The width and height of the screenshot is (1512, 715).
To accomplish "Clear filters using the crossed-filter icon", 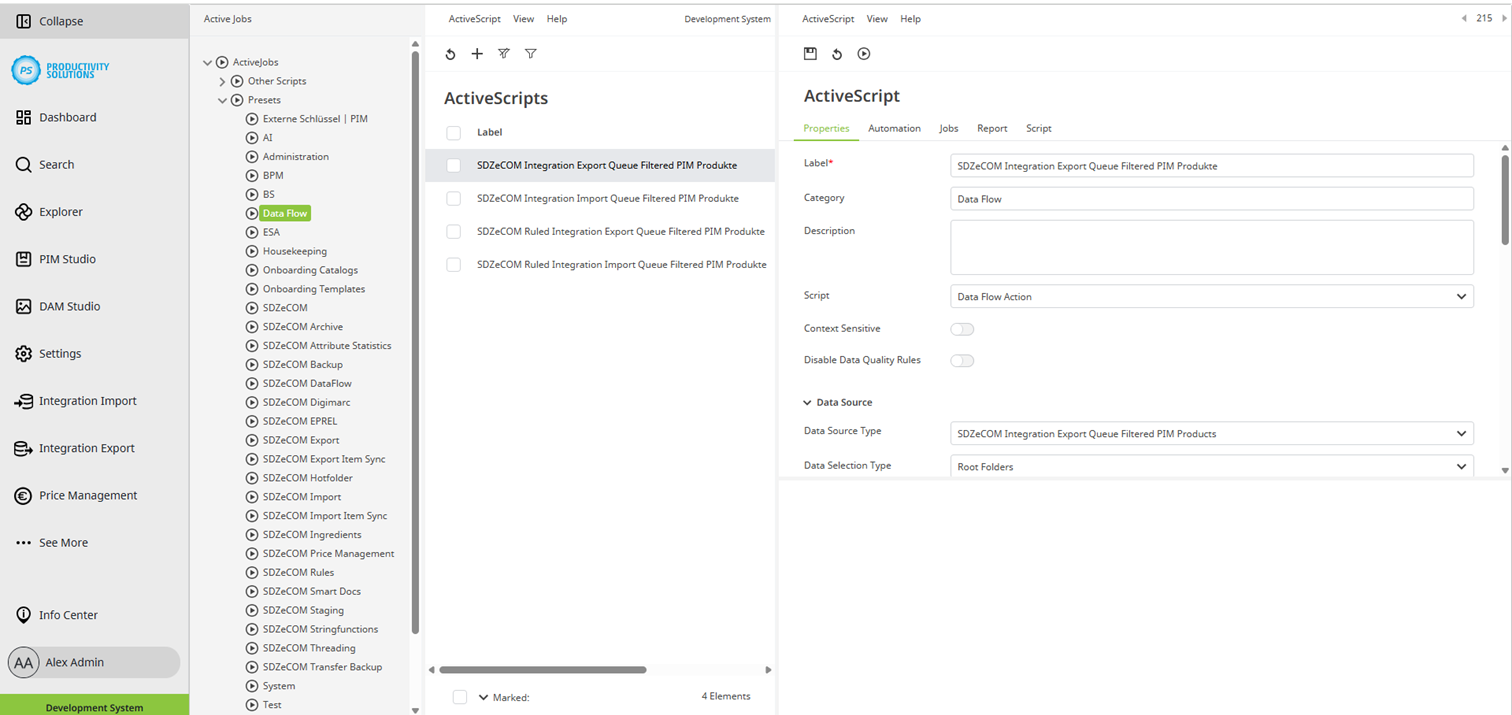I will pyautogui.click(x=503, y=54).
